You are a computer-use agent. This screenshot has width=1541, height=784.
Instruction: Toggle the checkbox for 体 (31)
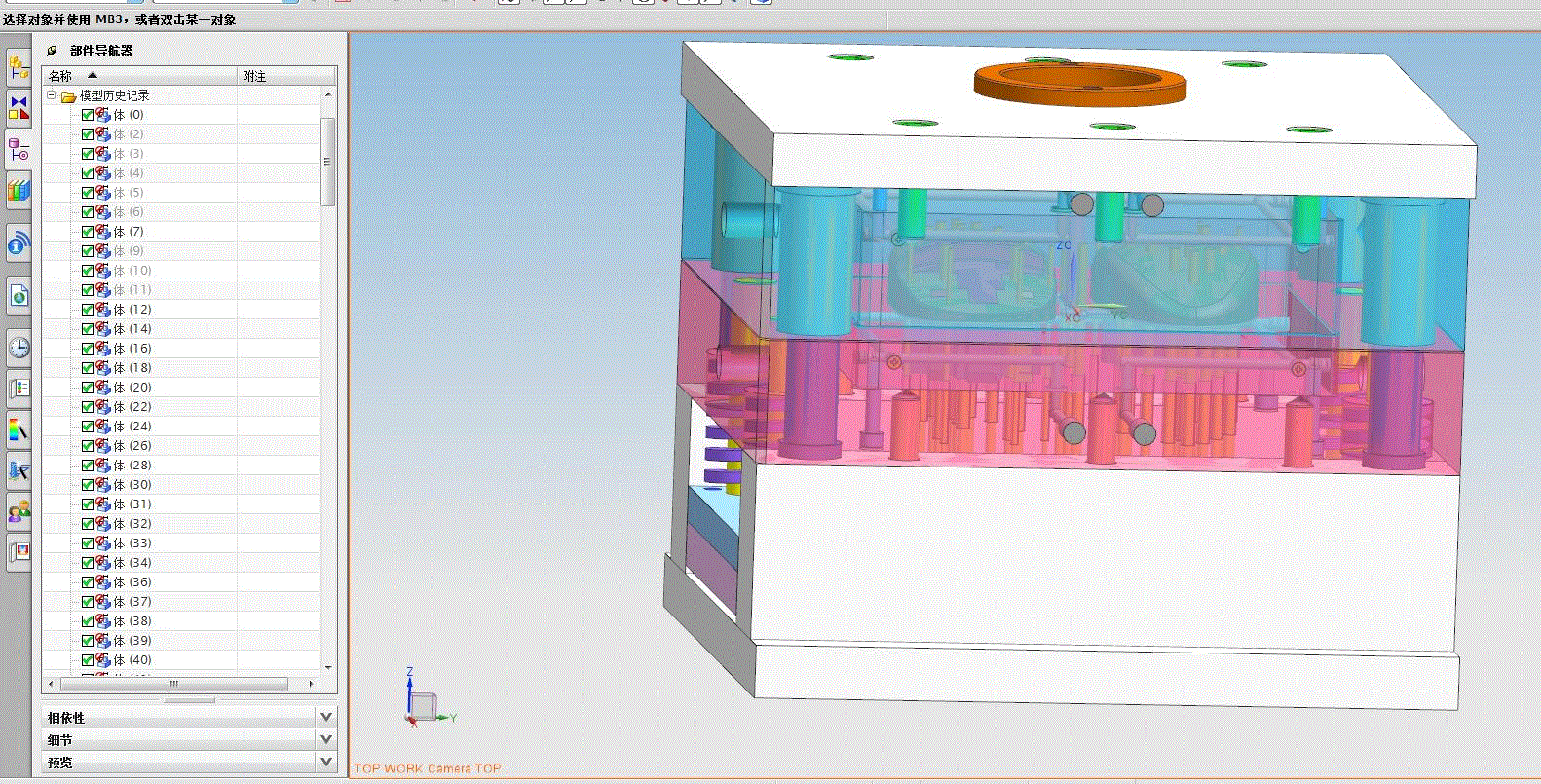pyautogui.click(x=88, y=504)
